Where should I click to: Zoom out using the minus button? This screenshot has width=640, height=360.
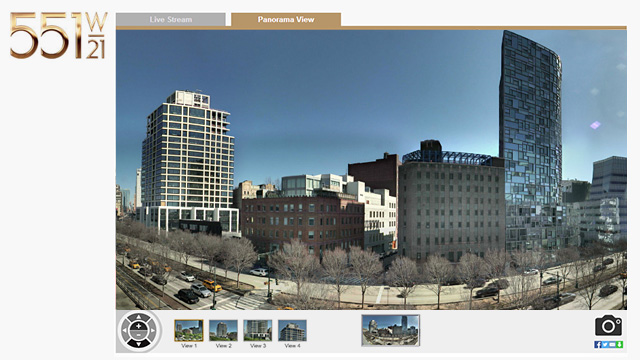tap(139, 336)
